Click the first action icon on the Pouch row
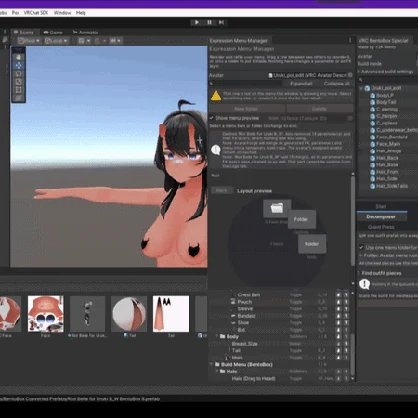Screen dimensions: 418x418 click(338, 302)
